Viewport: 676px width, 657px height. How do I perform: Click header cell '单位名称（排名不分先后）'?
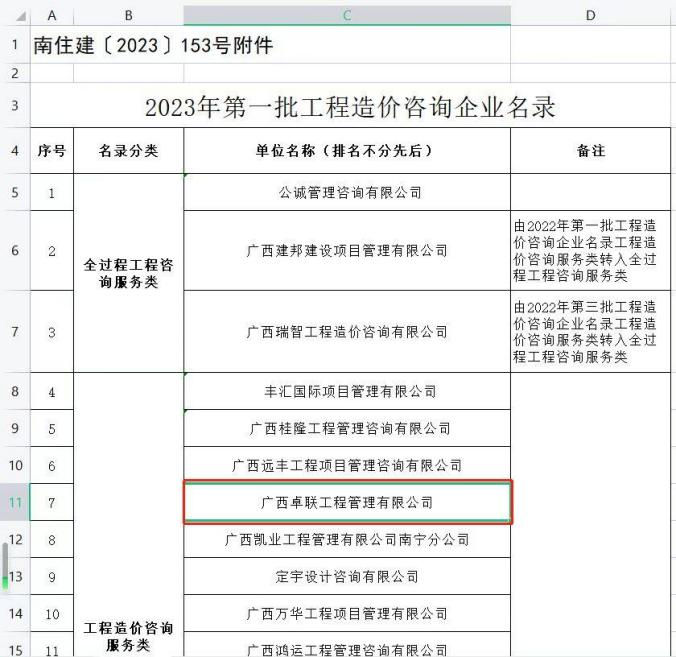click(x=347, y=151)
